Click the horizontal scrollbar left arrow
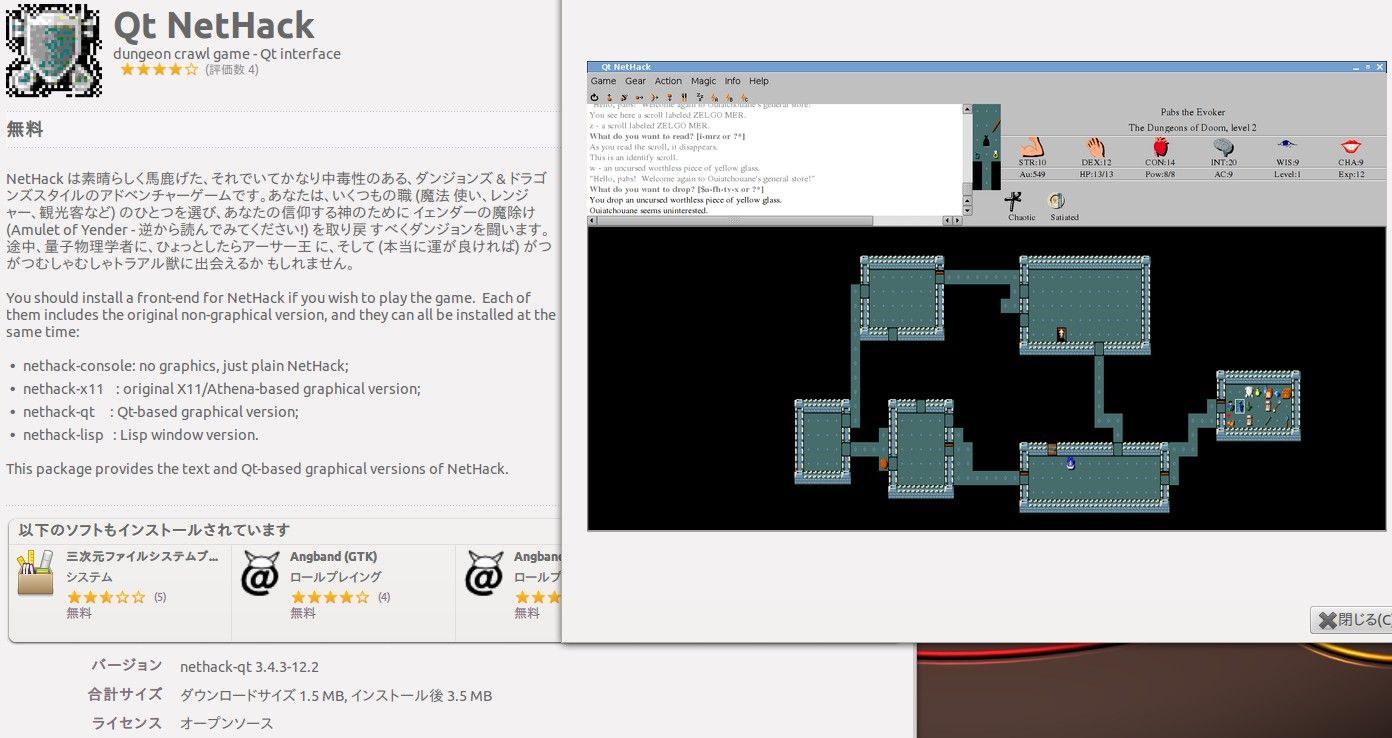 (x=592, y=220)
